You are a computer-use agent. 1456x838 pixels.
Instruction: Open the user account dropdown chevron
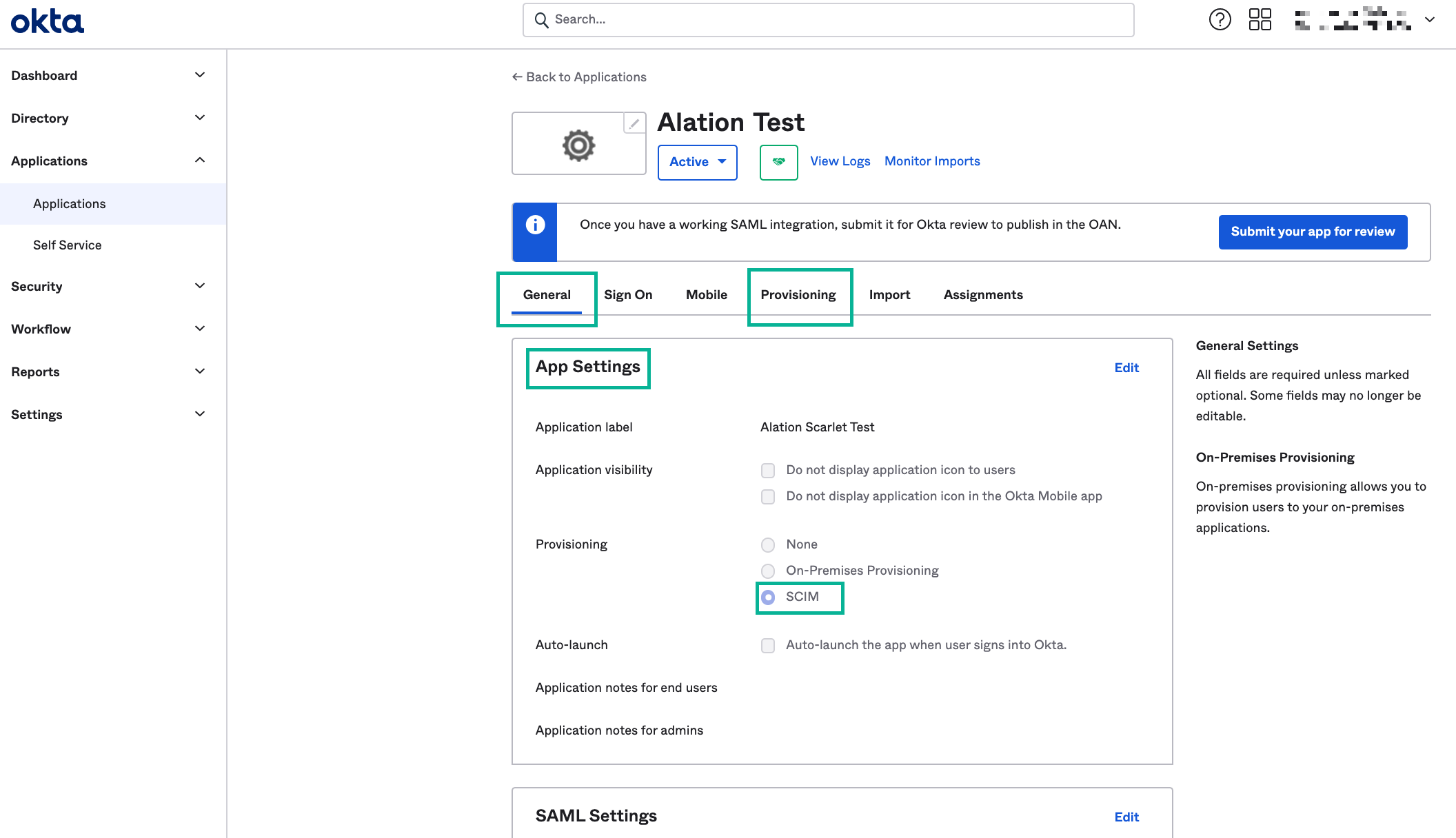click(1430, 19)
